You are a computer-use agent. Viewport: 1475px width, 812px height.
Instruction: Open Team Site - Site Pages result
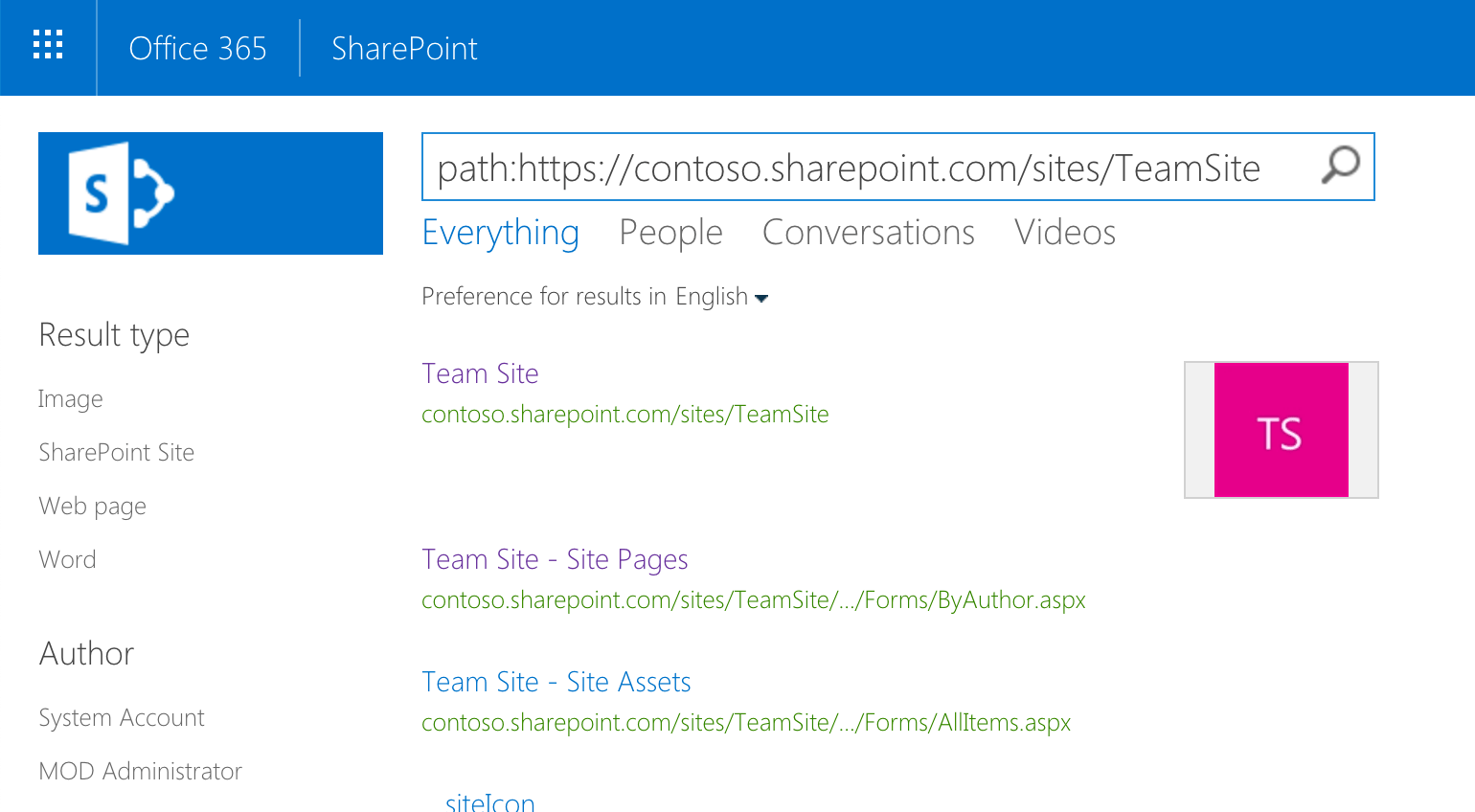pyautogui.click(x=555, y=559)
